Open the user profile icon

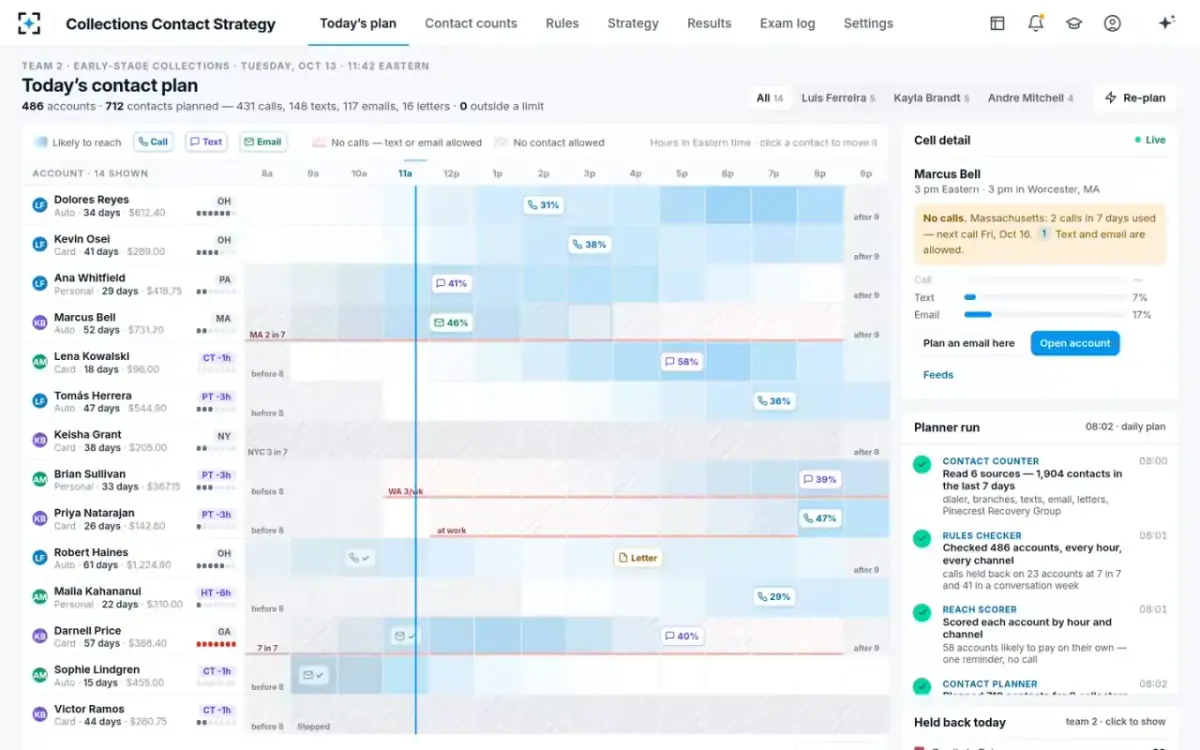1112,23
